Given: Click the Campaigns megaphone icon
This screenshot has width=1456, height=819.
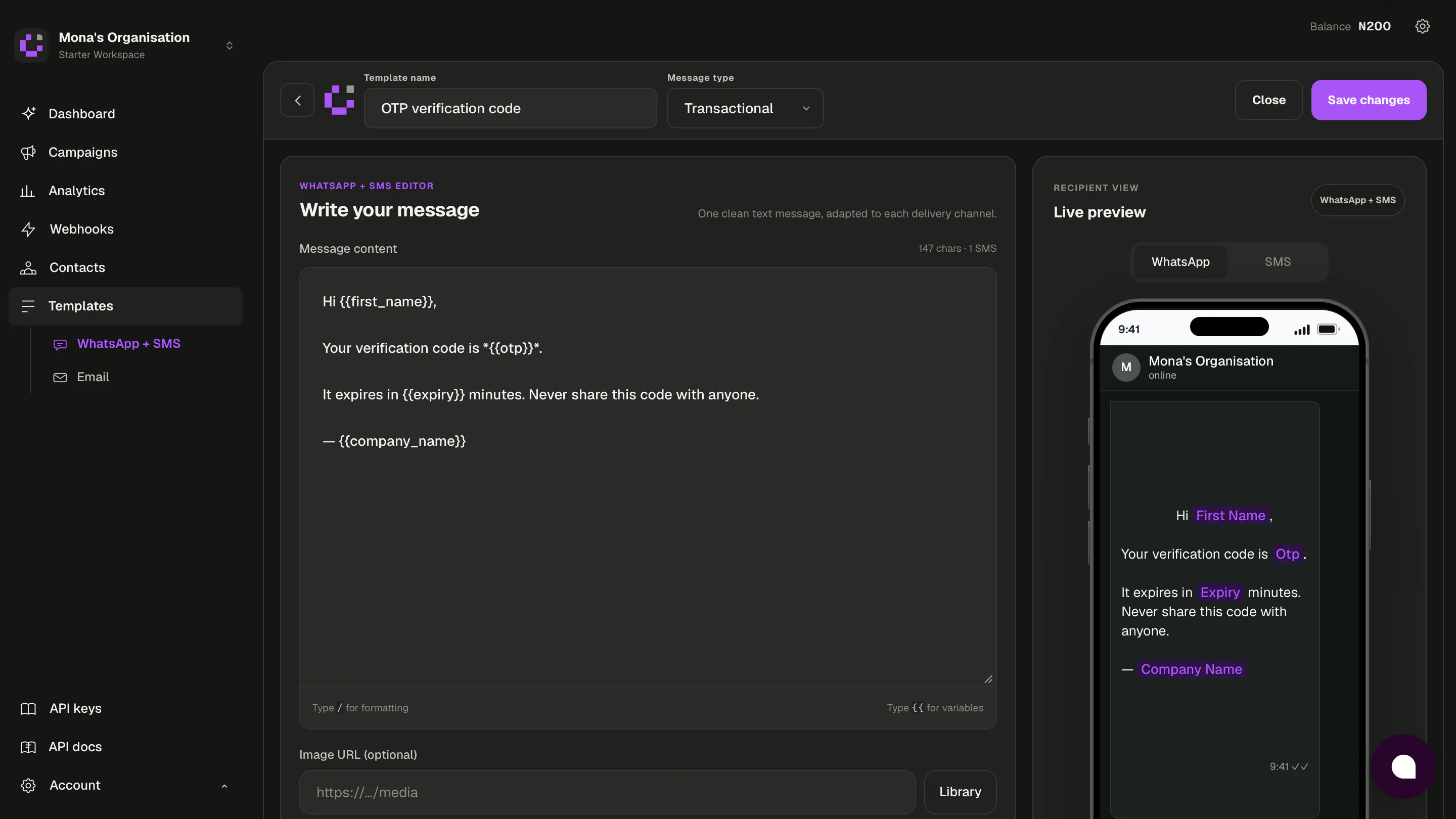Looking at the screenshot, I should coord(28,152).
